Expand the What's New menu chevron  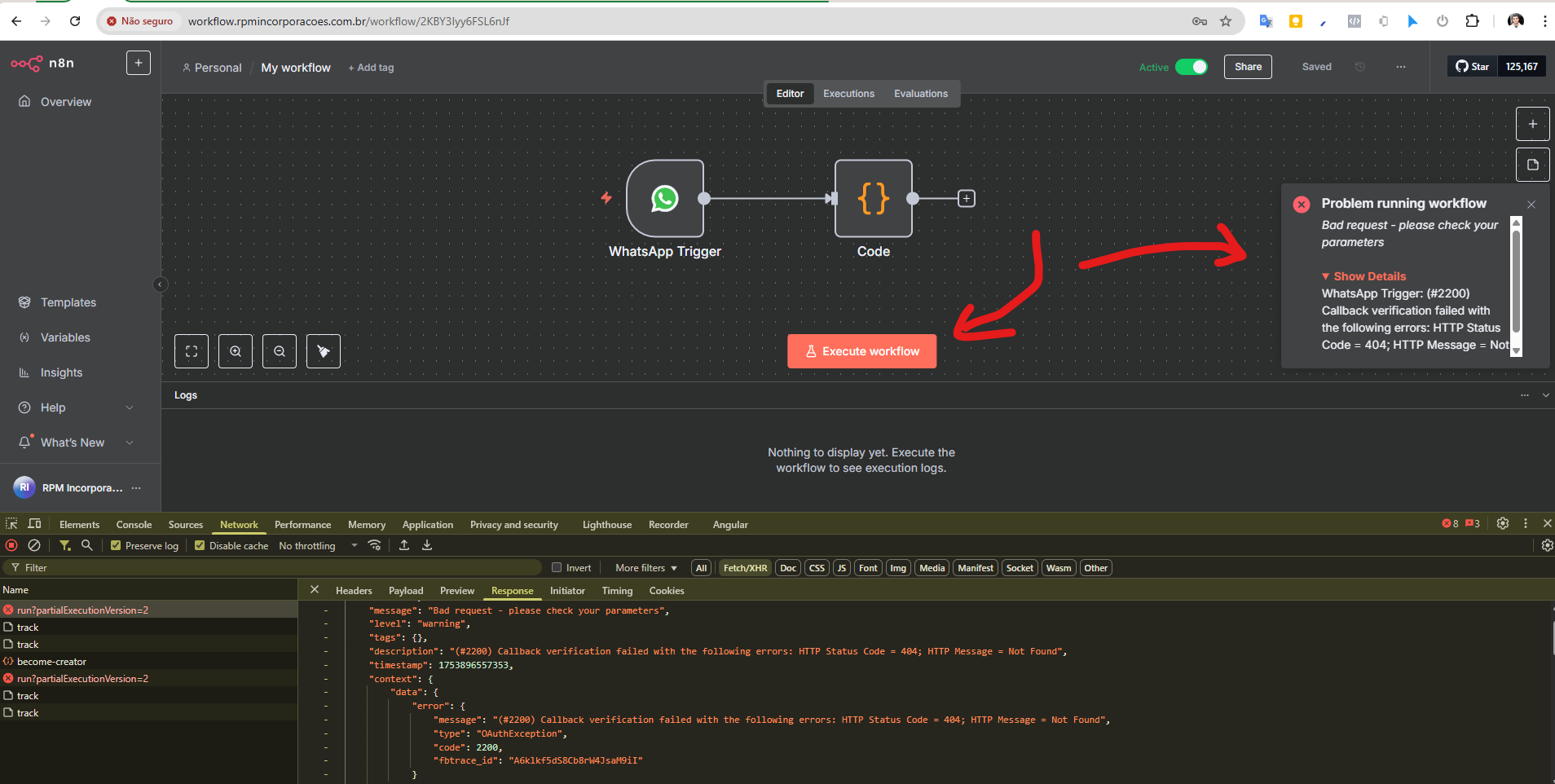(130, 443)
